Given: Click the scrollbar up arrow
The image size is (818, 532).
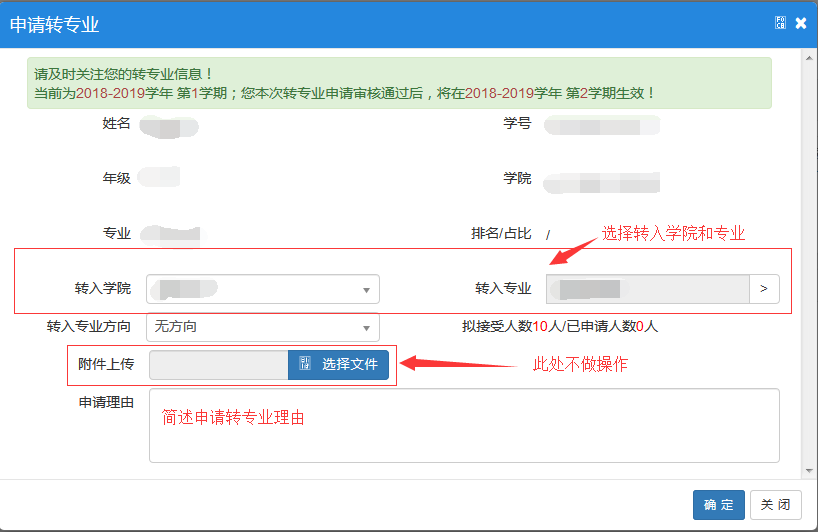Looking at the screenshot, I should (x=809, y=57).
